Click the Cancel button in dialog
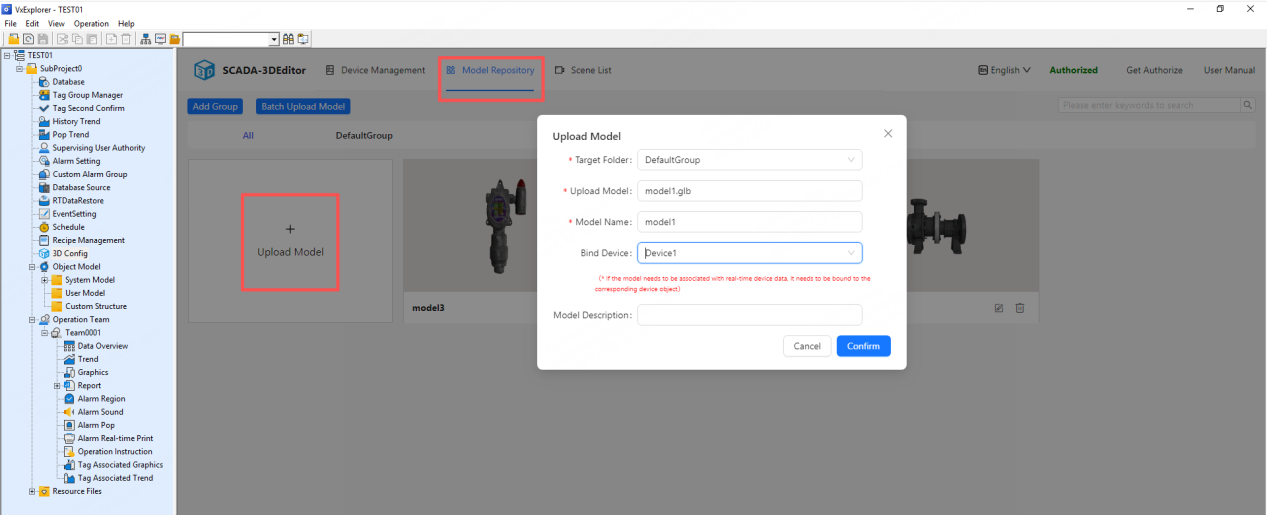Viewport: 1267px width, 515px height. (x=807, y=346)
